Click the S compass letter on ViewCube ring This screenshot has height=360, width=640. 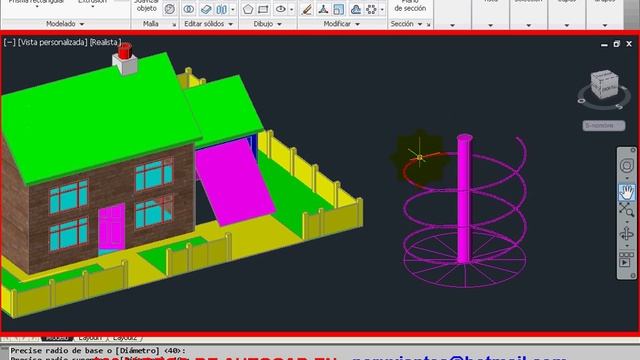coord(619,107)
